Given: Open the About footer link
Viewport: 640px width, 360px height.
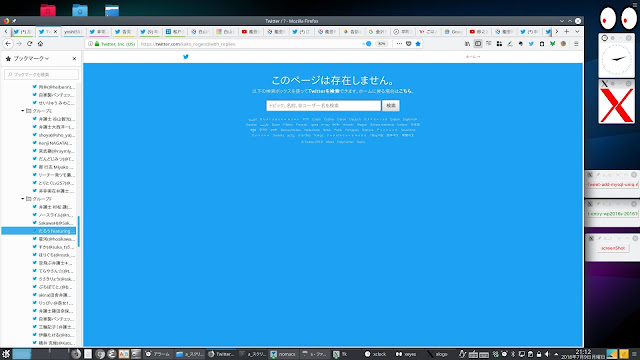Looking at the screenshot, I should coord(330,142).
